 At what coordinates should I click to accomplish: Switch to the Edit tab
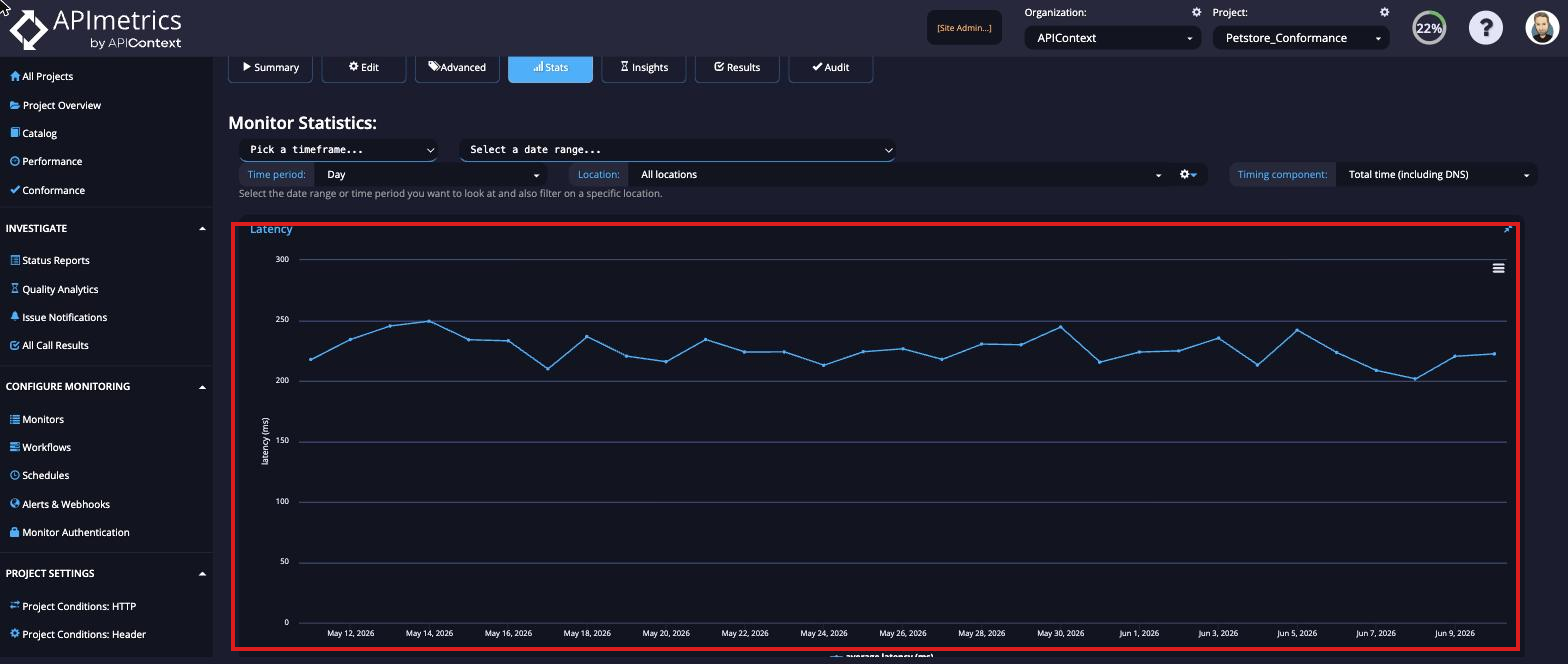[364, 67]
